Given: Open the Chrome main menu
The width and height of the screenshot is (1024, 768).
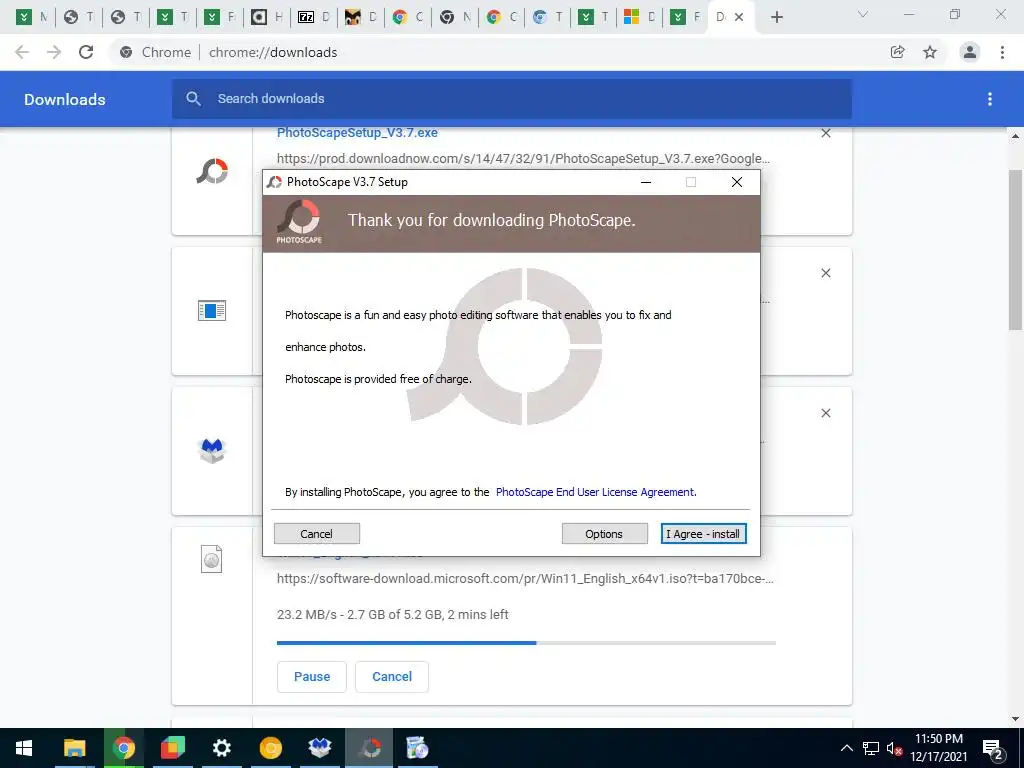Looking at the screenshot, I should click(1002, 52).
